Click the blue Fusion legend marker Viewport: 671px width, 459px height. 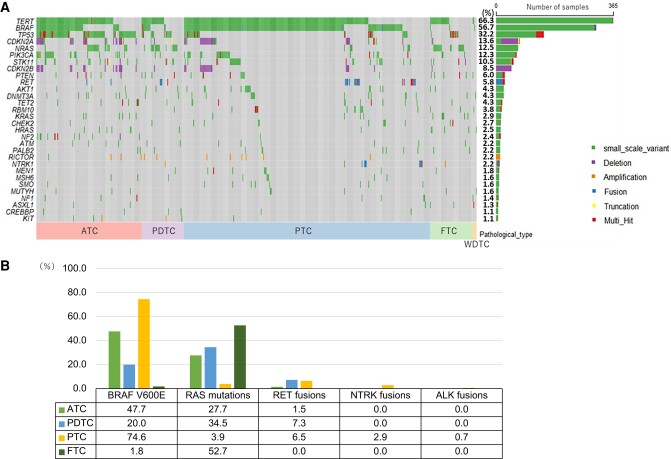594,191
